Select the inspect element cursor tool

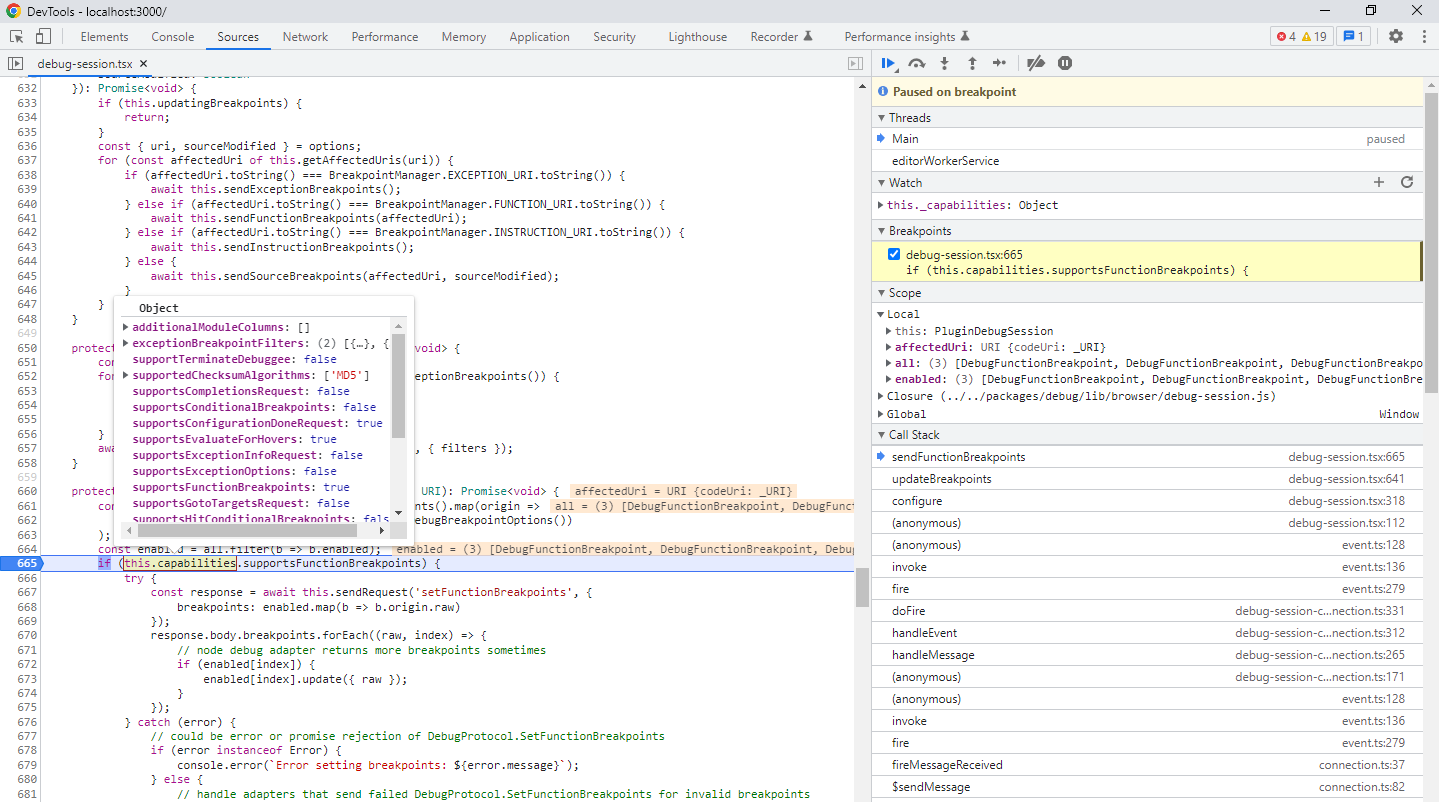[15, 35]
